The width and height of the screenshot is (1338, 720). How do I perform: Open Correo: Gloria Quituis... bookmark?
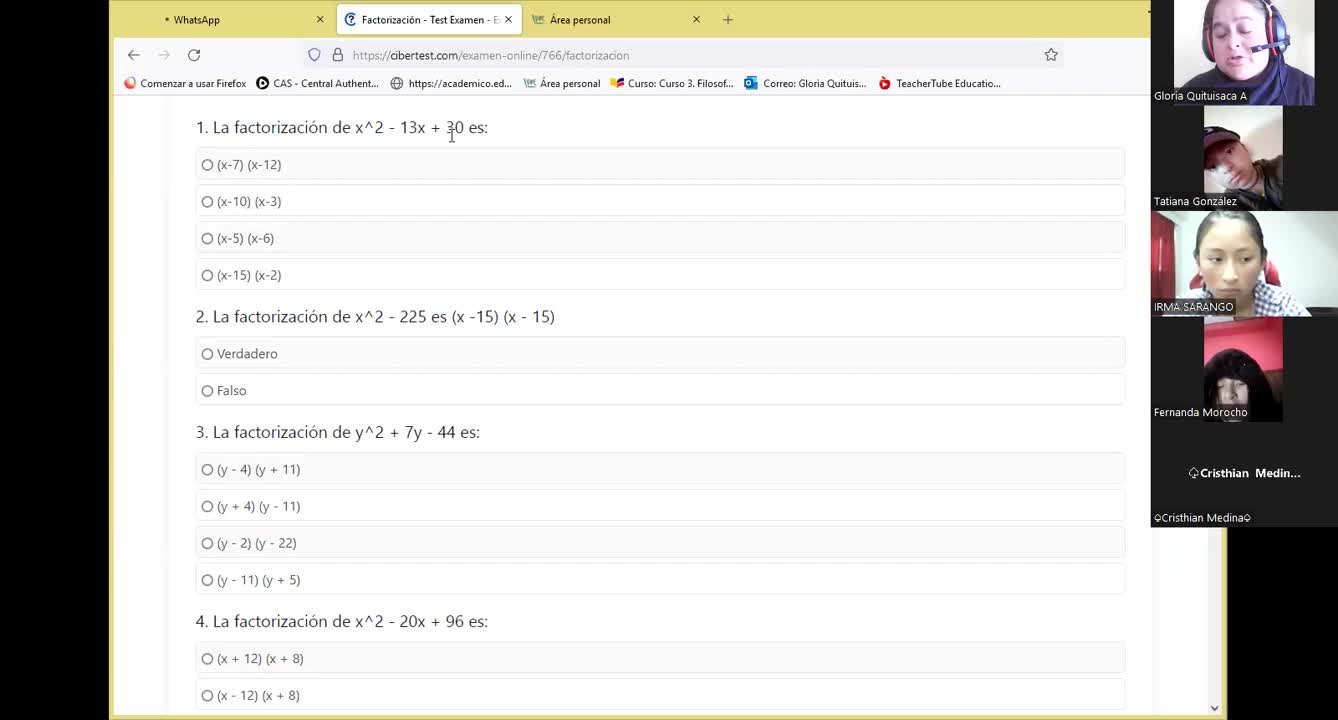point(805,83)
